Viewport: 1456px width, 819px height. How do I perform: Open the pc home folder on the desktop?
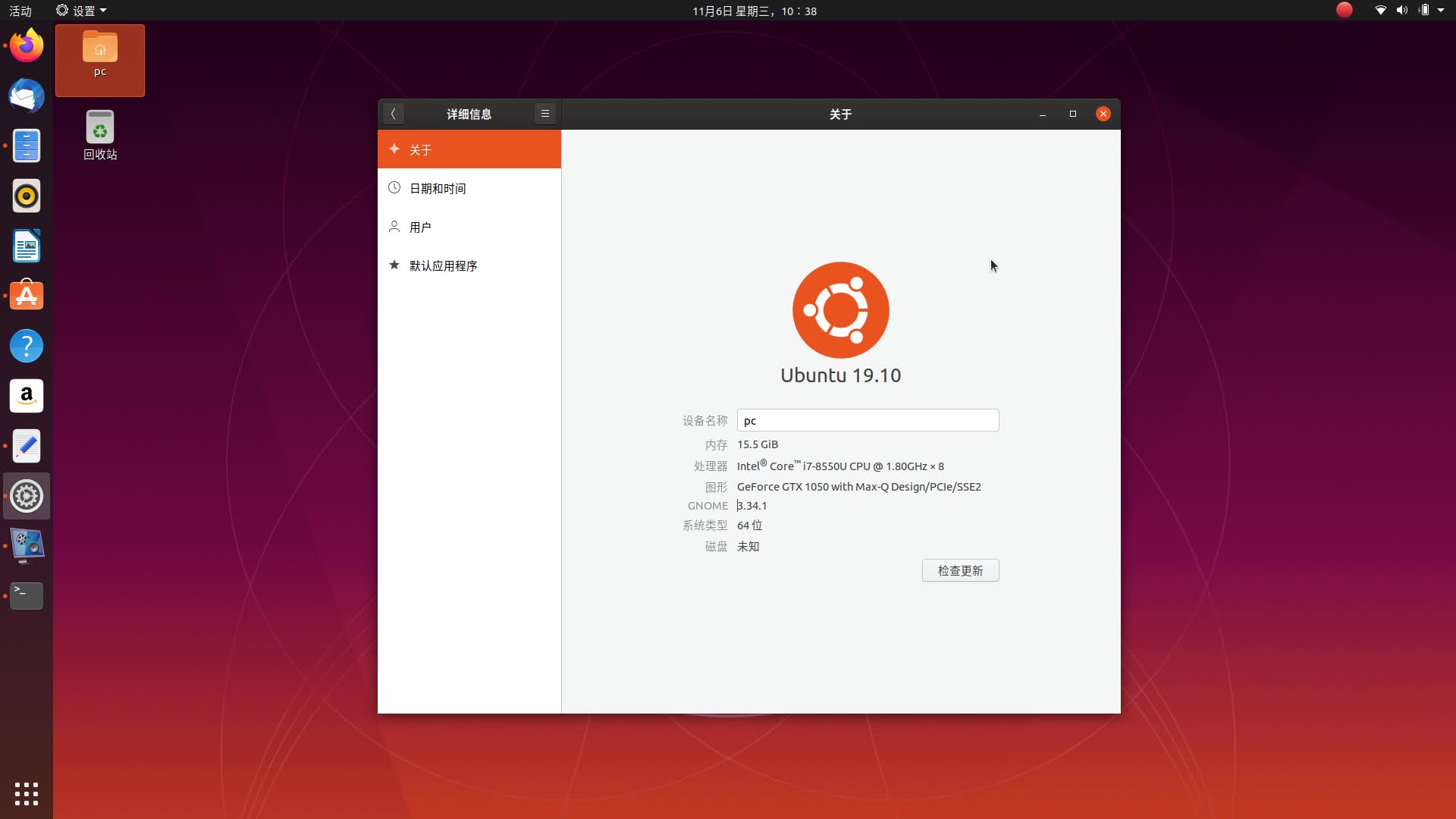pos(100,60)
